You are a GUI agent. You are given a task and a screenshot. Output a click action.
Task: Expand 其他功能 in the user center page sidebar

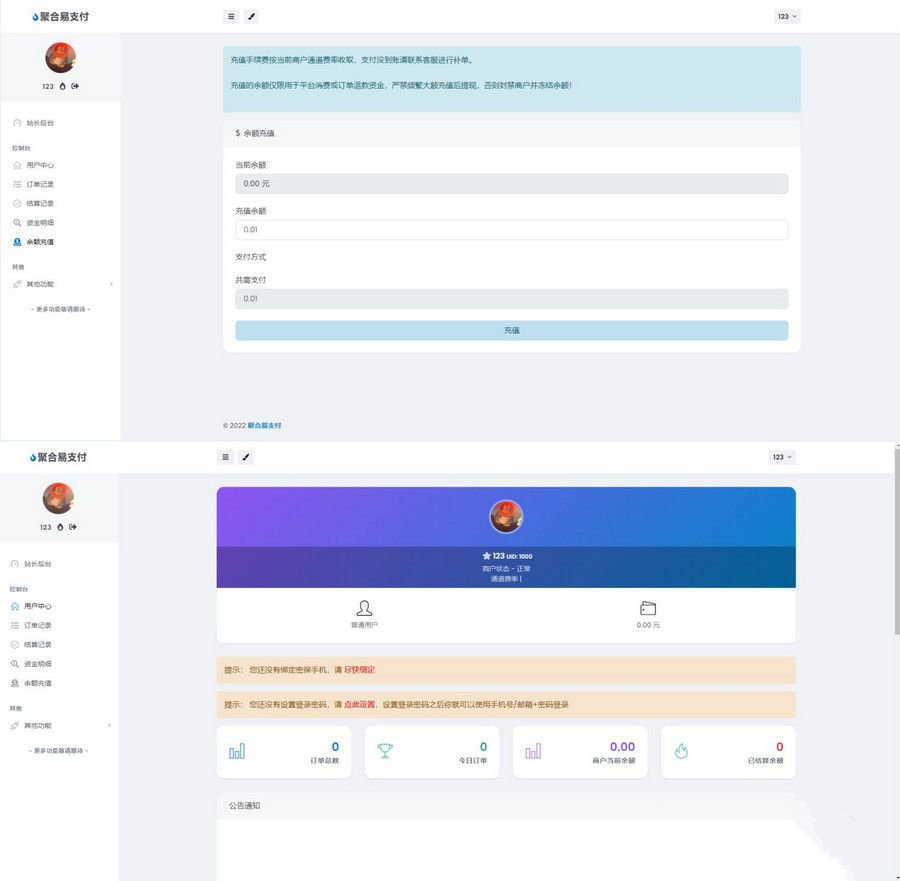pyautogui.click(x=59, y=725)
